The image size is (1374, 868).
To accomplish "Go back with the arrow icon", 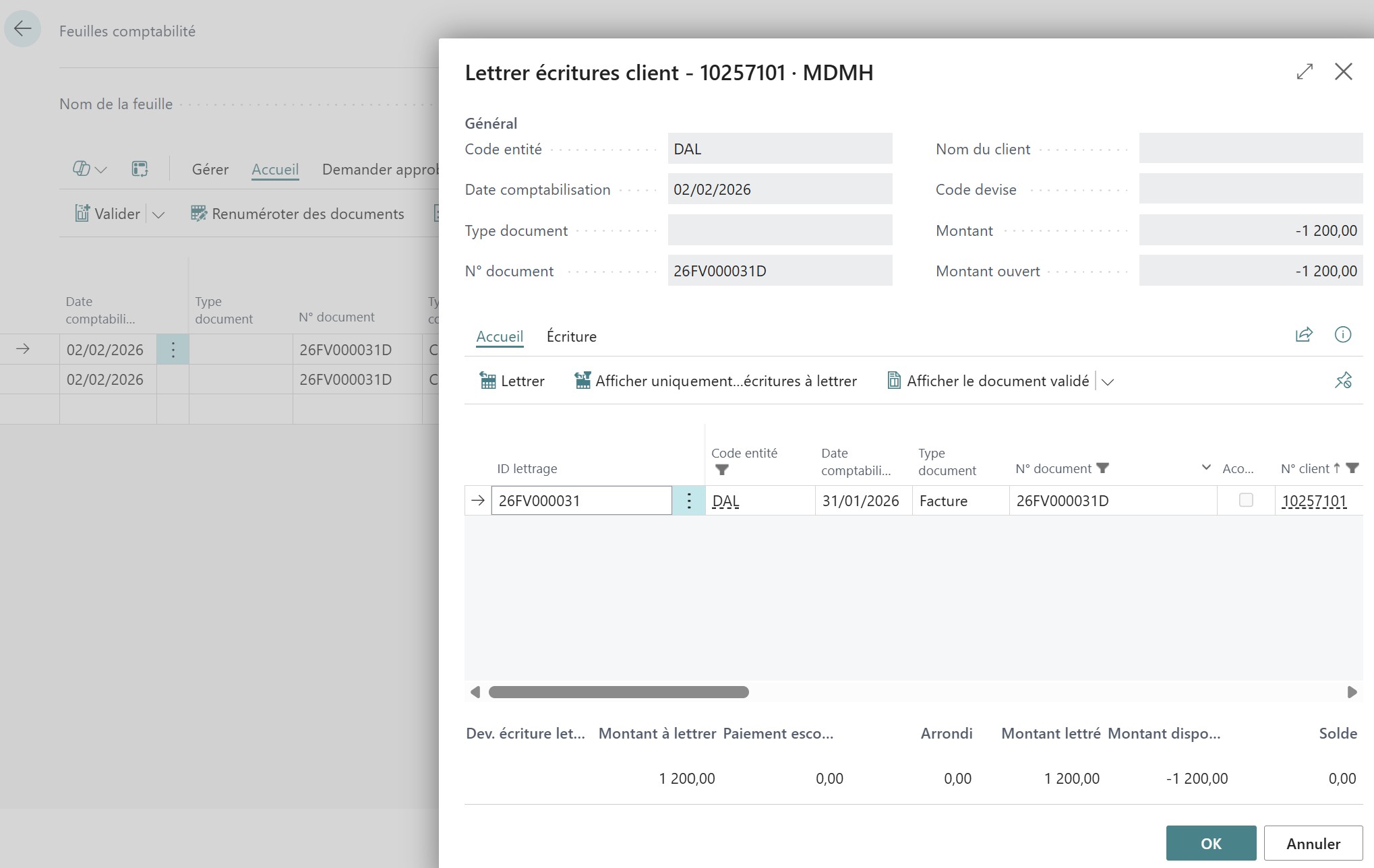I will [x=22, y=28].
